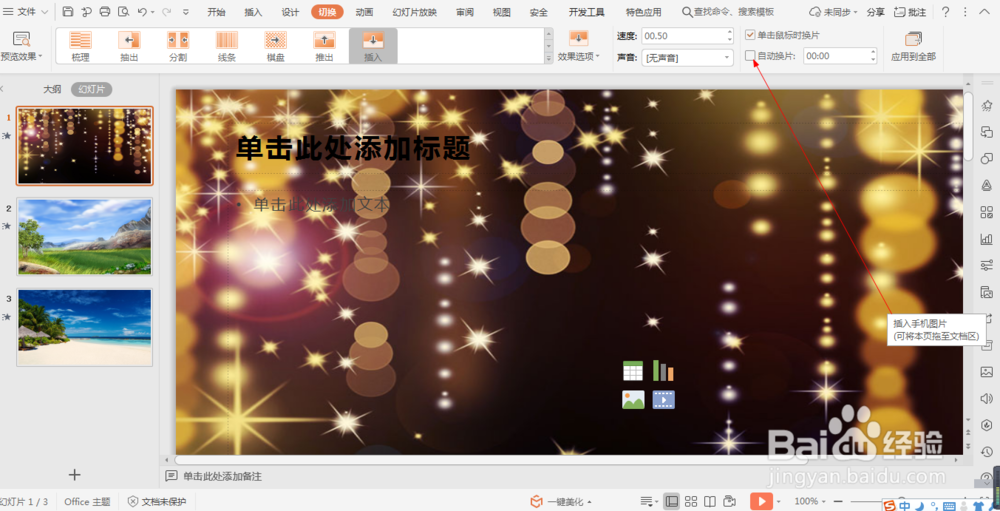Screen dimensions: 1000x511
Task: Expand the transition effects gallery list
Action: coord(548,59)
